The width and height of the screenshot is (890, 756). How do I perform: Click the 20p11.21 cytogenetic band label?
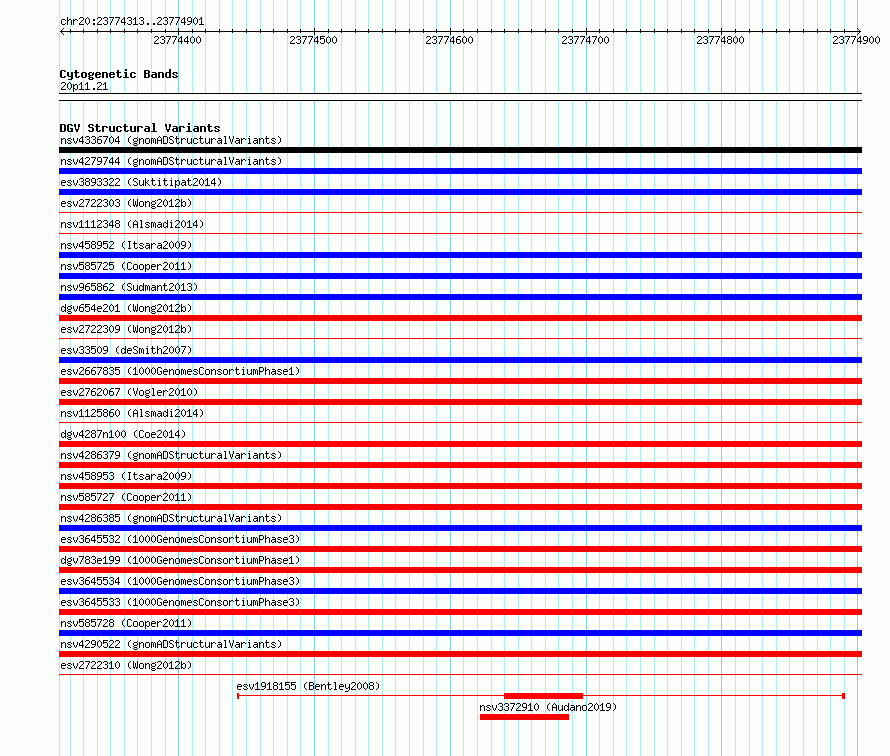coord(84,86)
